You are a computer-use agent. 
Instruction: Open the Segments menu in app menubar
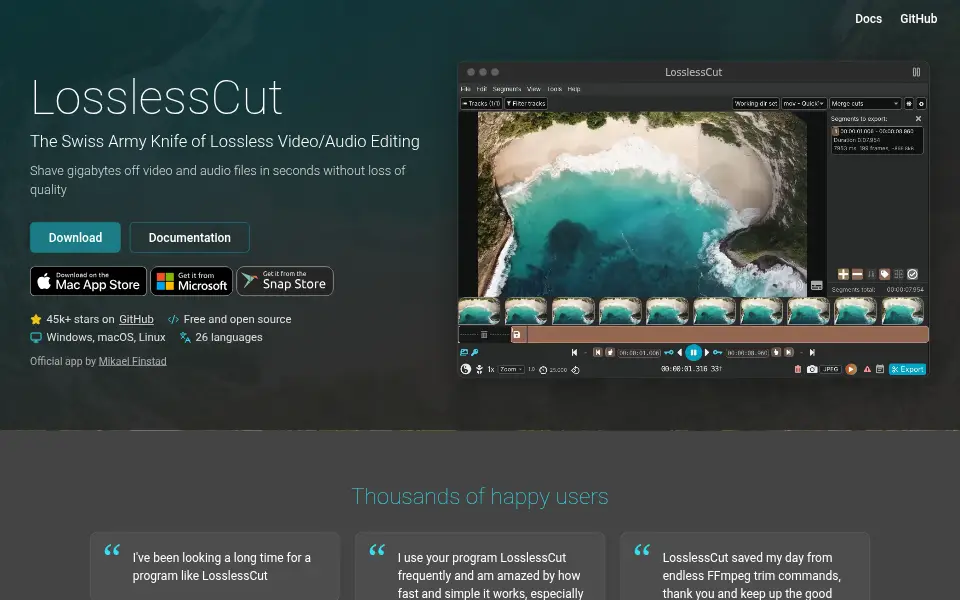click(506, 89)
